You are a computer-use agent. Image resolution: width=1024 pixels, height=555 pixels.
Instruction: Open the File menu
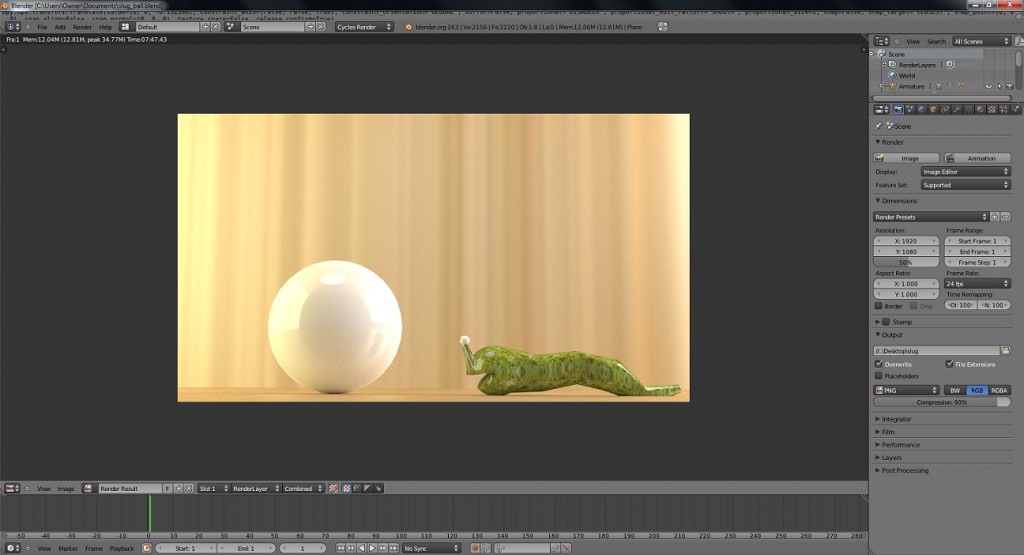point(42,27)
